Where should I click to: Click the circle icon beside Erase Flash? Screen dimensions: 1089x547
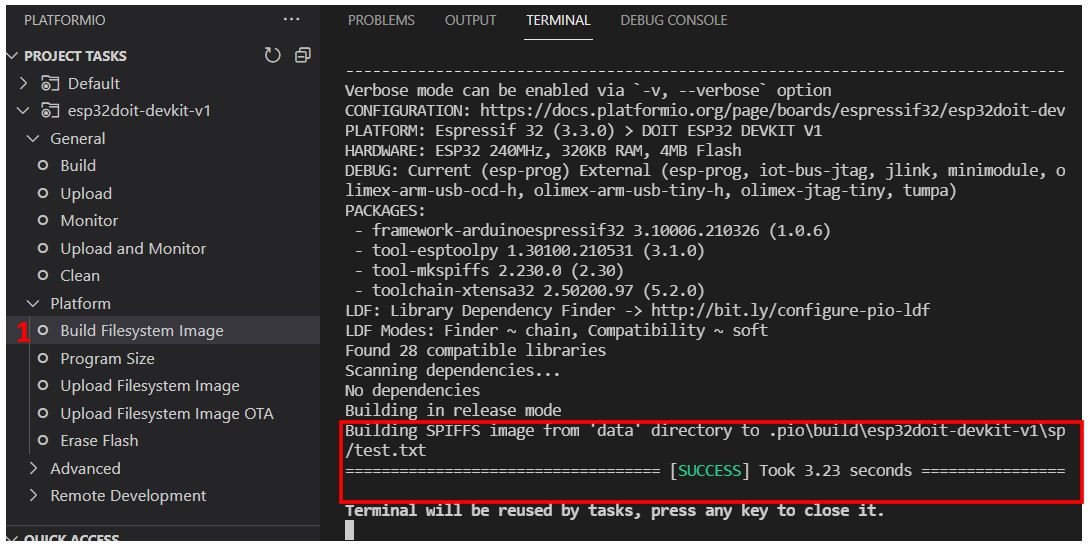pos(43,440)
